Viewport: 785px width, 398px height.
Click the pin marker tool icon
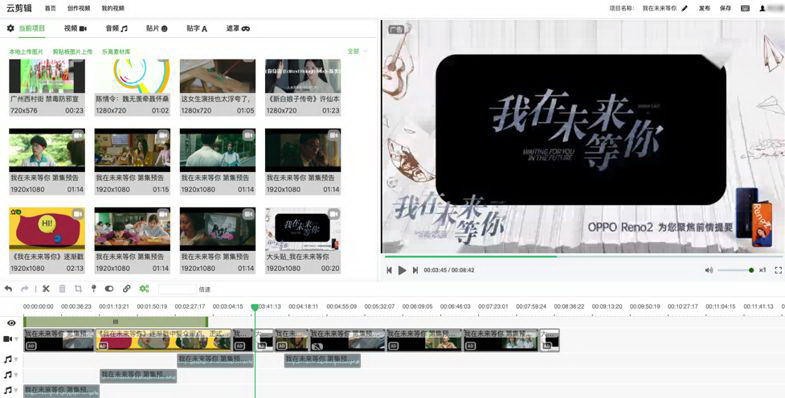(94, 289)
